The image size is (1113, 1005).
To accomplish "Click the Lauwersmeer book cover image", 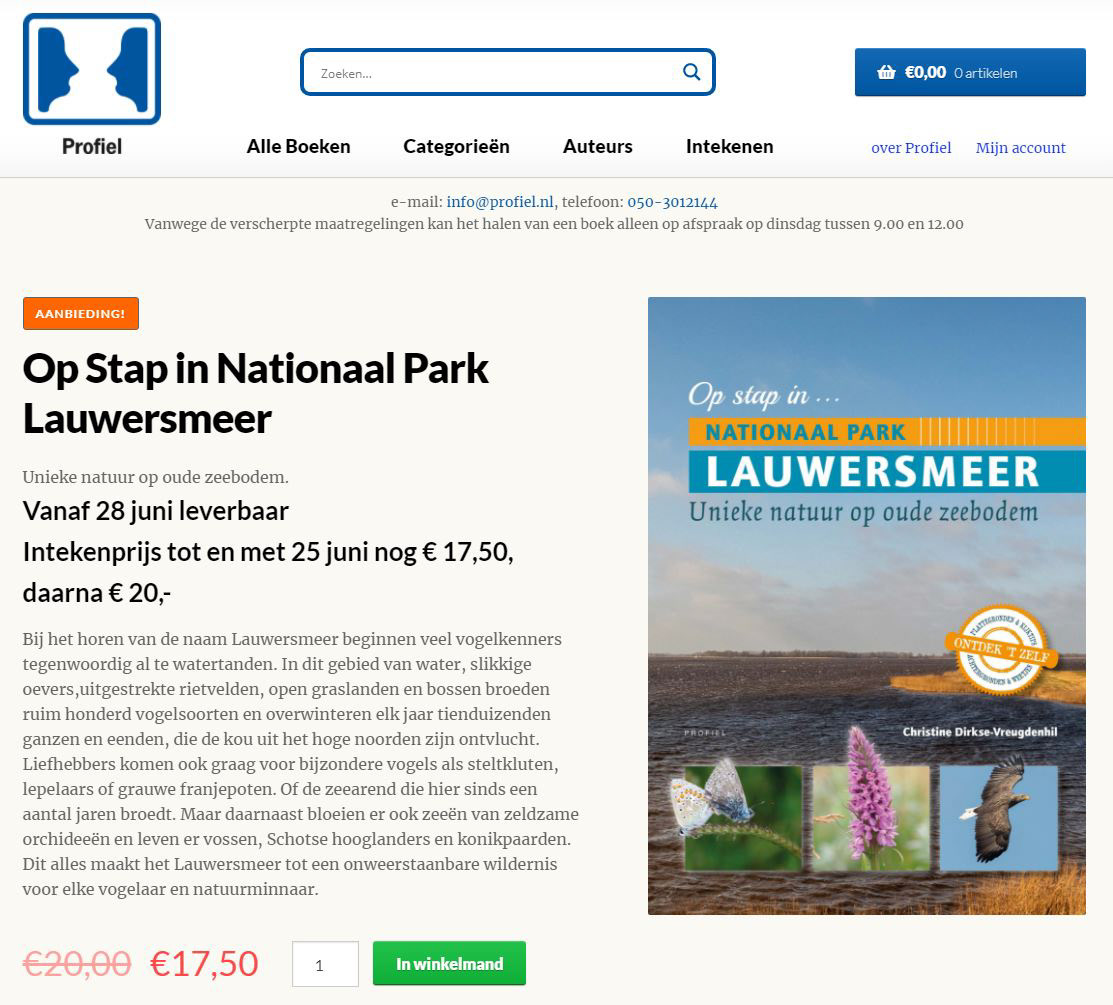I will pyautogui.click(x=867, y=605).
